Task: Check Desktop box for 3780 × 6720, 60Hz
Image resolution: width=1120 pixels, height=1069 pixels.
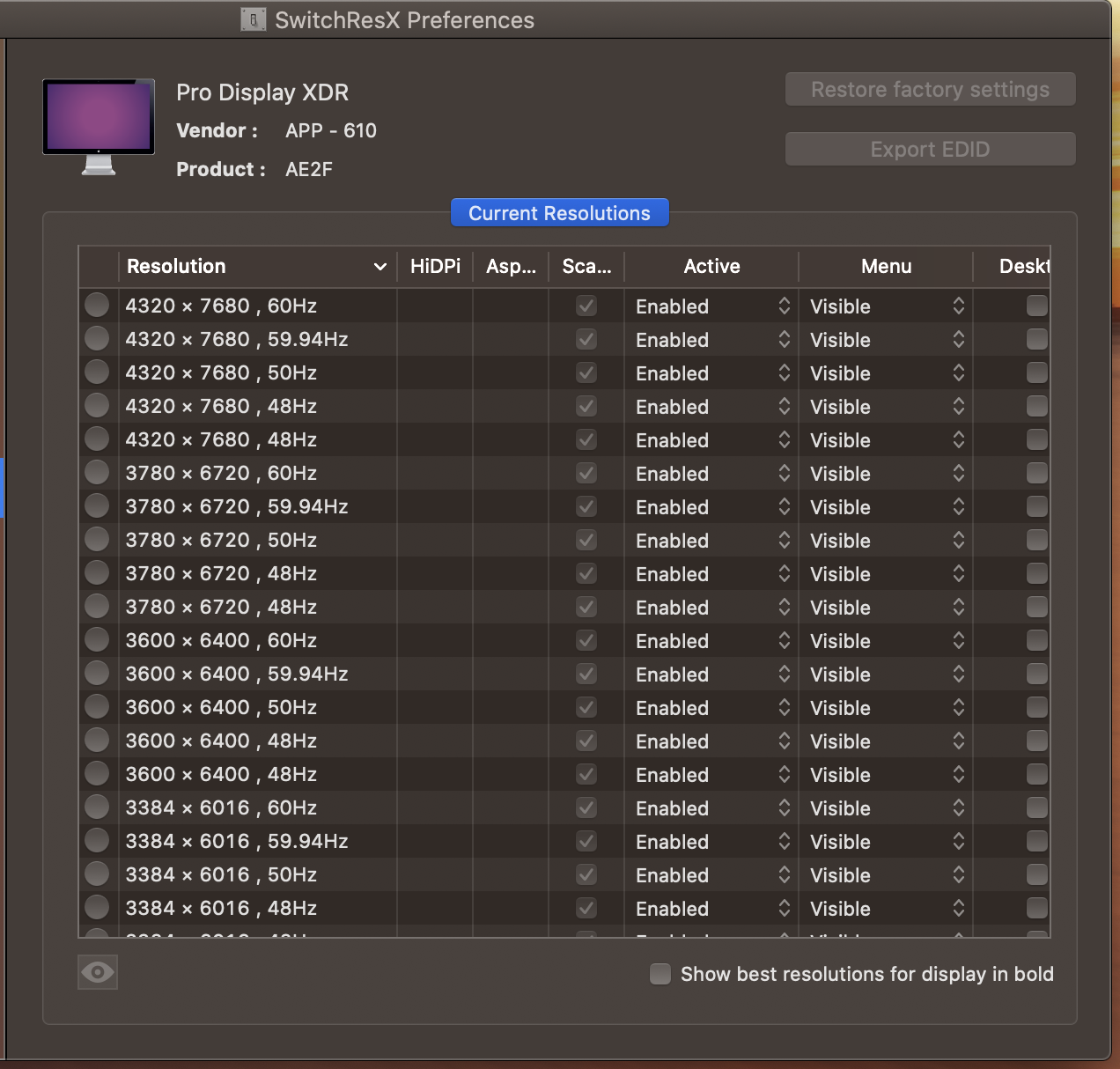Action: point(1037,473)
